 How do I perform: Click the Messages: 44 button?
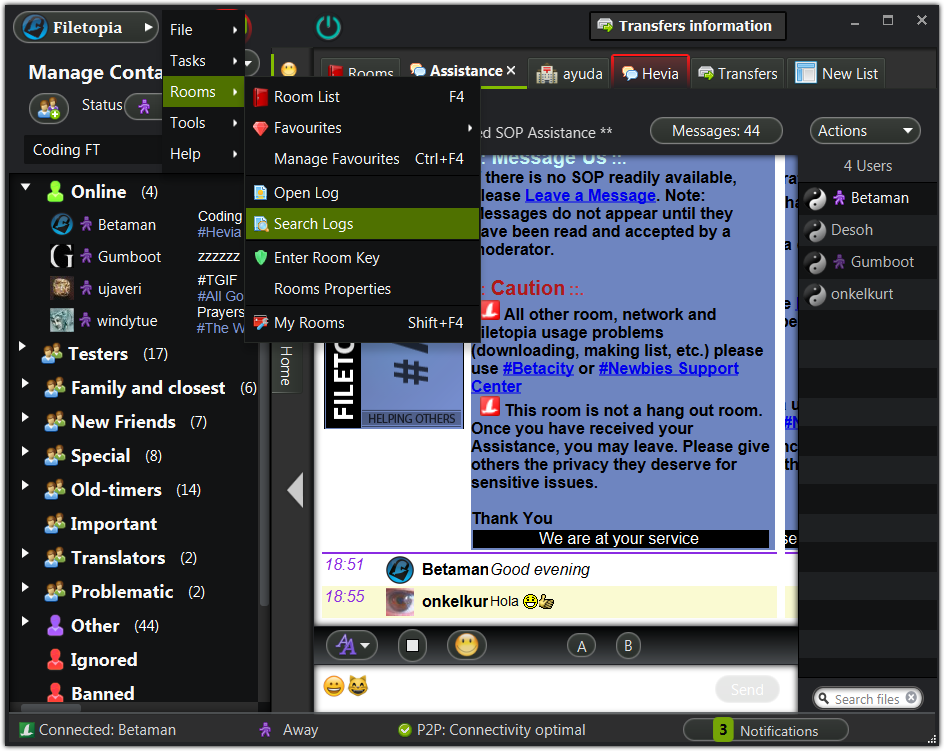click(x=716, y=131)
